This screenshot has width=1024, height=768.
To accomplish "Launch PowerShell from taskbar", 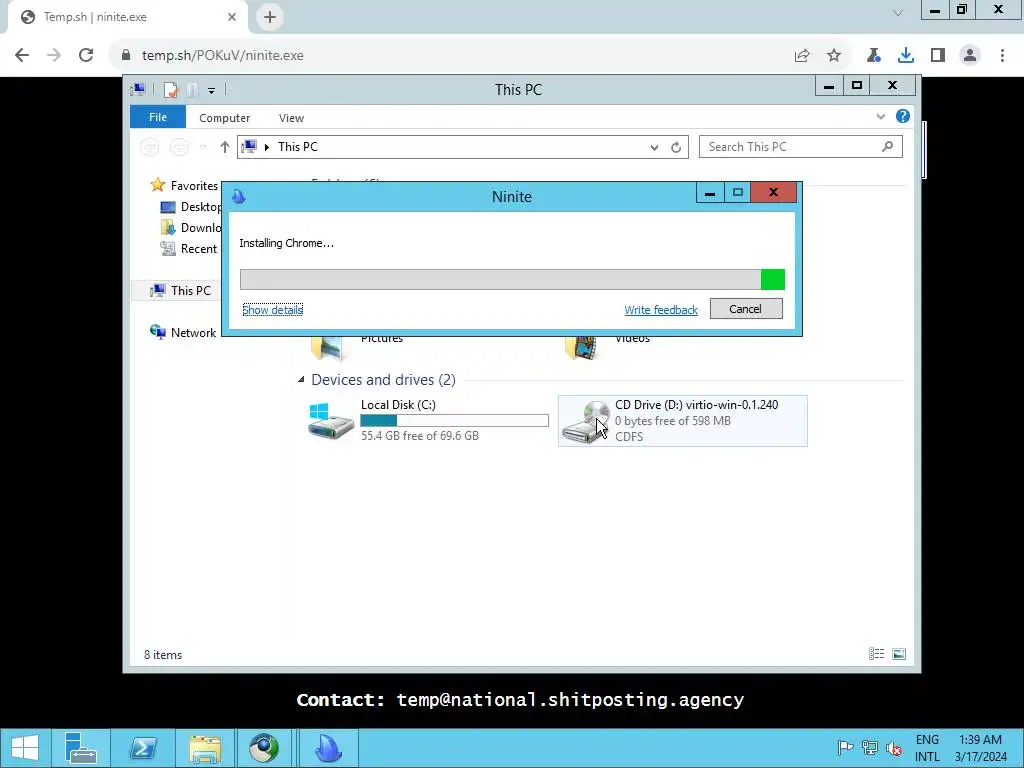I will tap(142, 748).
